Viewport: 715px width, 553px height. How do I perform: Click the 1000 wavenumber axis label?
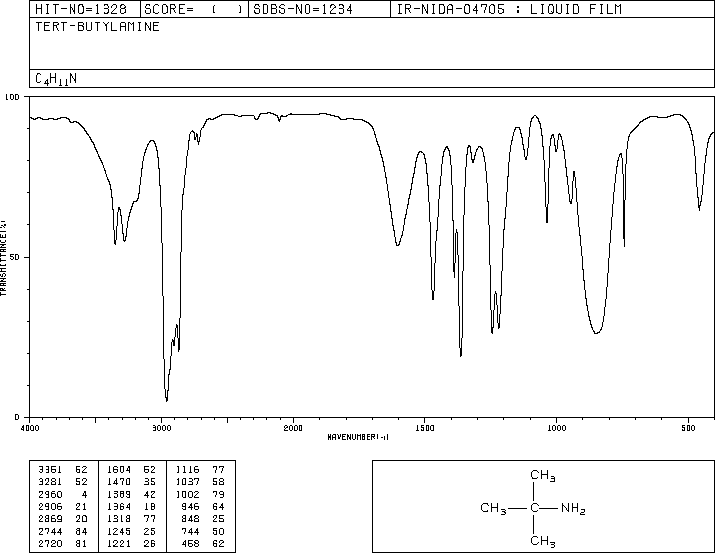click(556, 428)
